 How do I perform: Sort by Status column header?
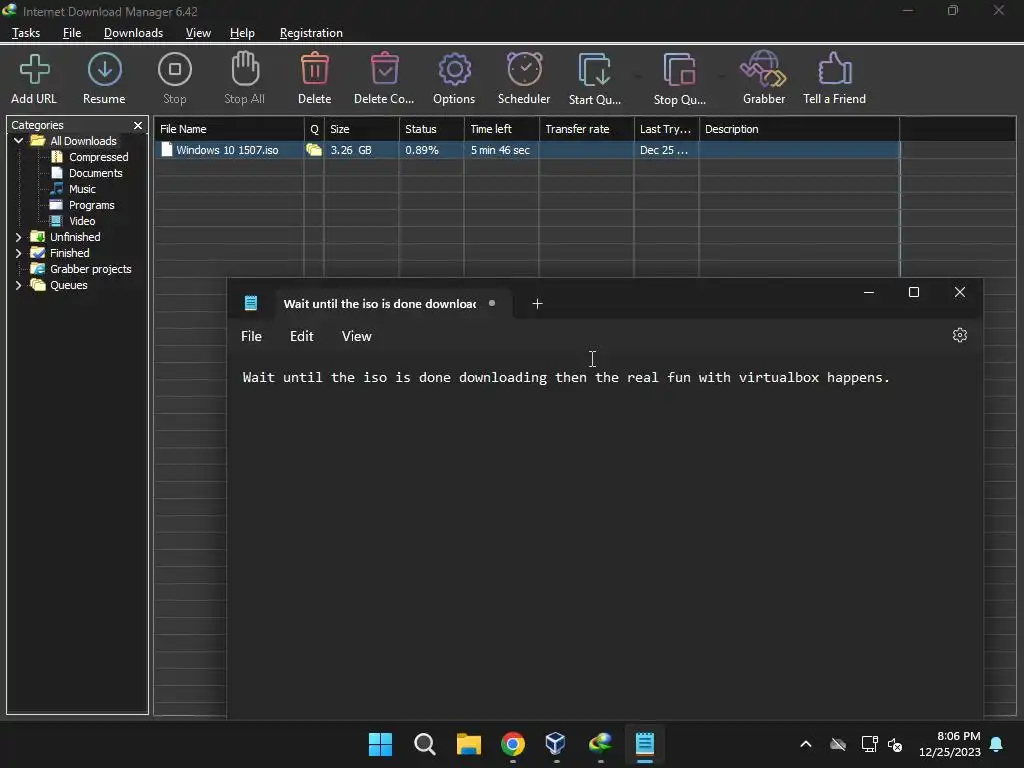point(431,129)
